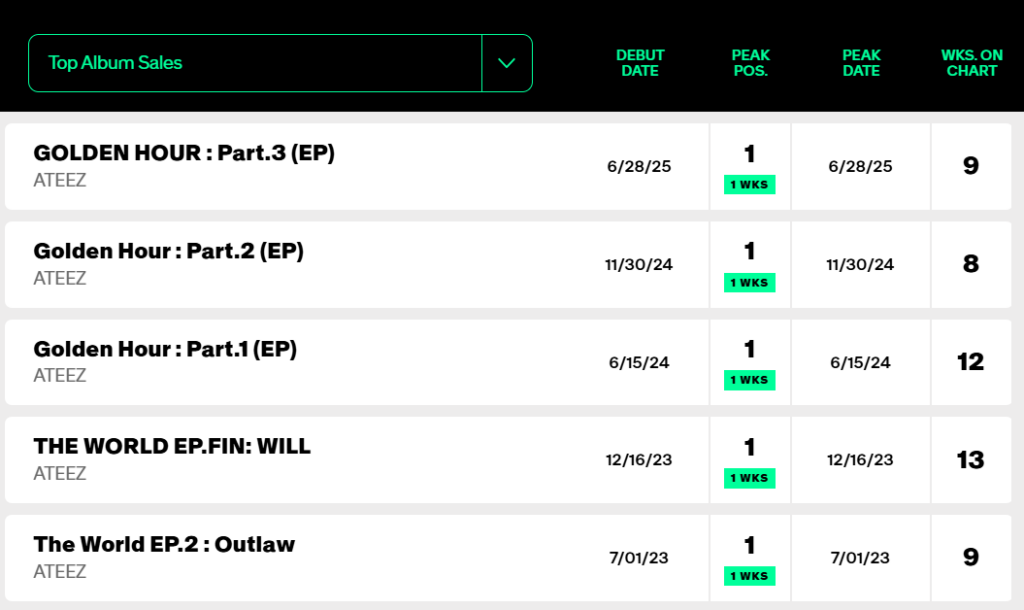This screenshot has width=1024, height=610.
Task: Click the Peak Pos. column header
Action: [750, 63]
